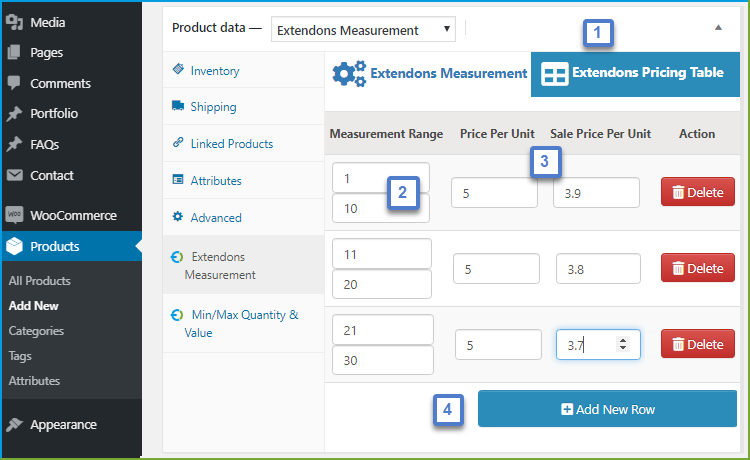This screenshot has width=750, height=460.
Task: Edit range end field containing 10
Action: pos(381,208)
